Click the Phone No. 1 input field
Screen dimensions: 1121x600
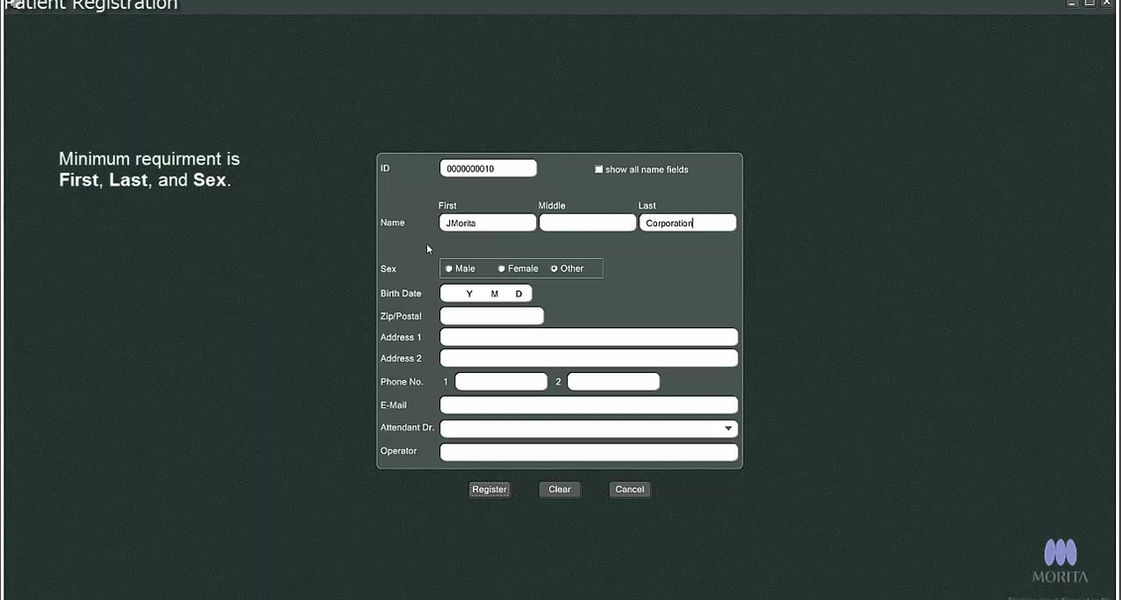(501, 382)
